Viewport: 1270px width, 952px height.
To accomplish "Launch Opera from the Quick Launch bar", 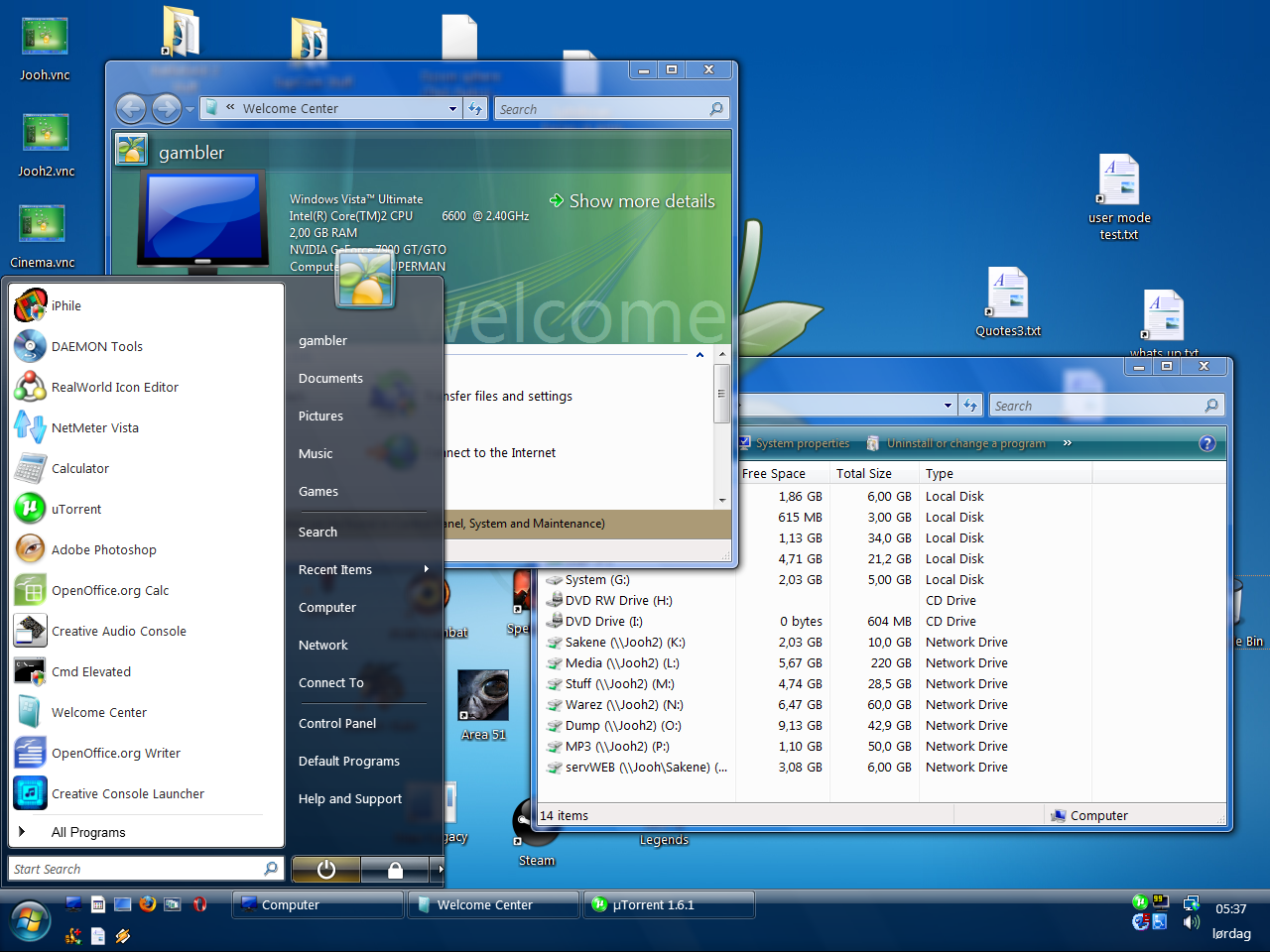I will [x=199, y=904].
